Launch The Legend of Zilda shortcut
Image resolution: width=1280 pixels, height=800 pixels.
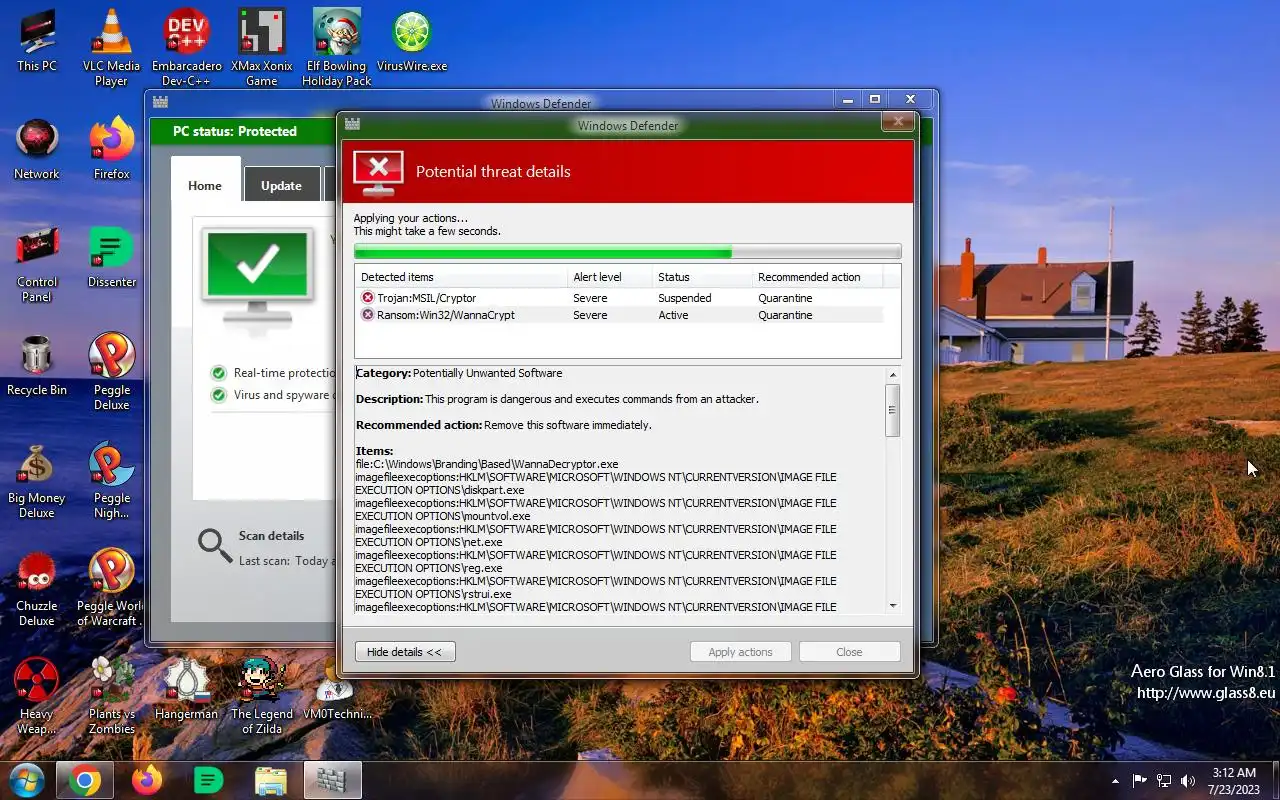[262, 696]
